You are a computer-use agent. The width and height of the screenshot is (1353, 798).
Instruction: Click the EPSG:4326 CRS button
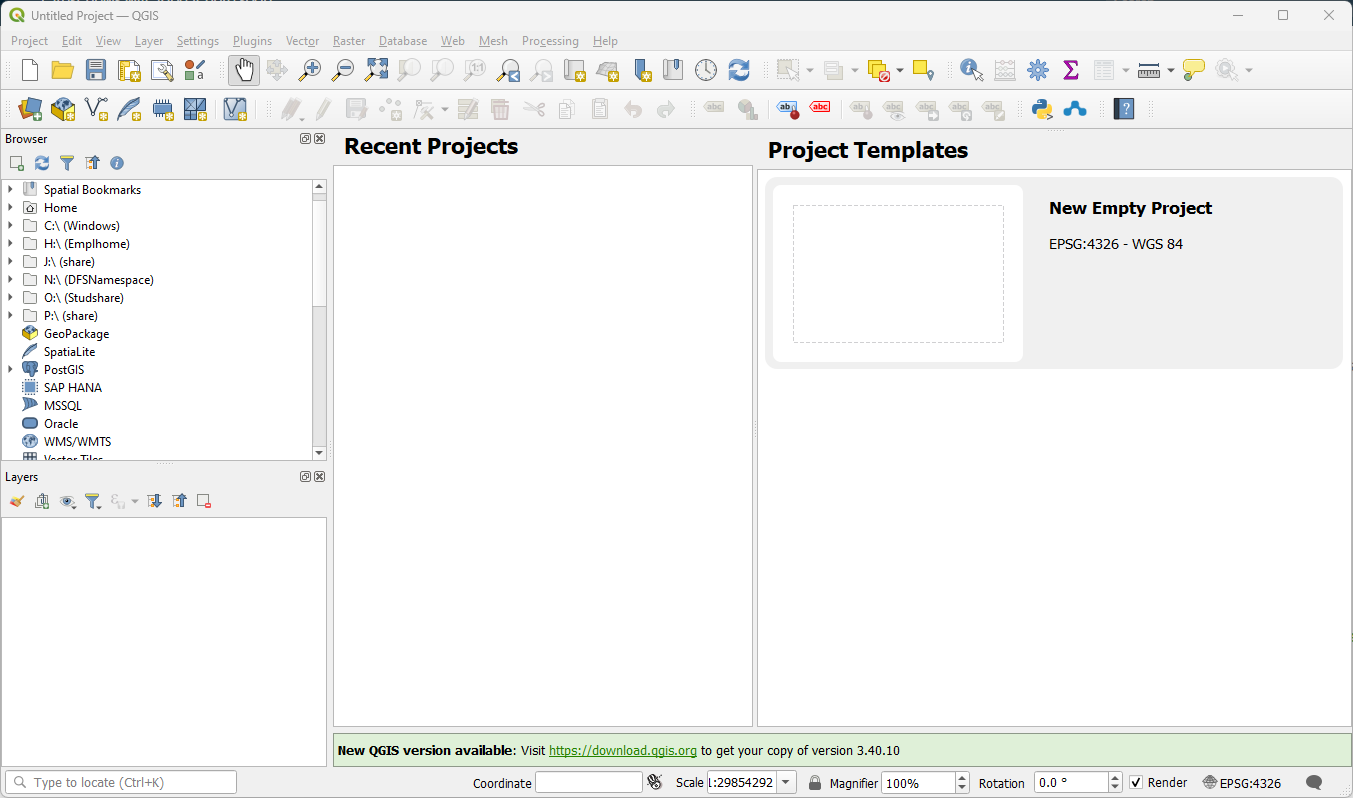click(1242, 783)
